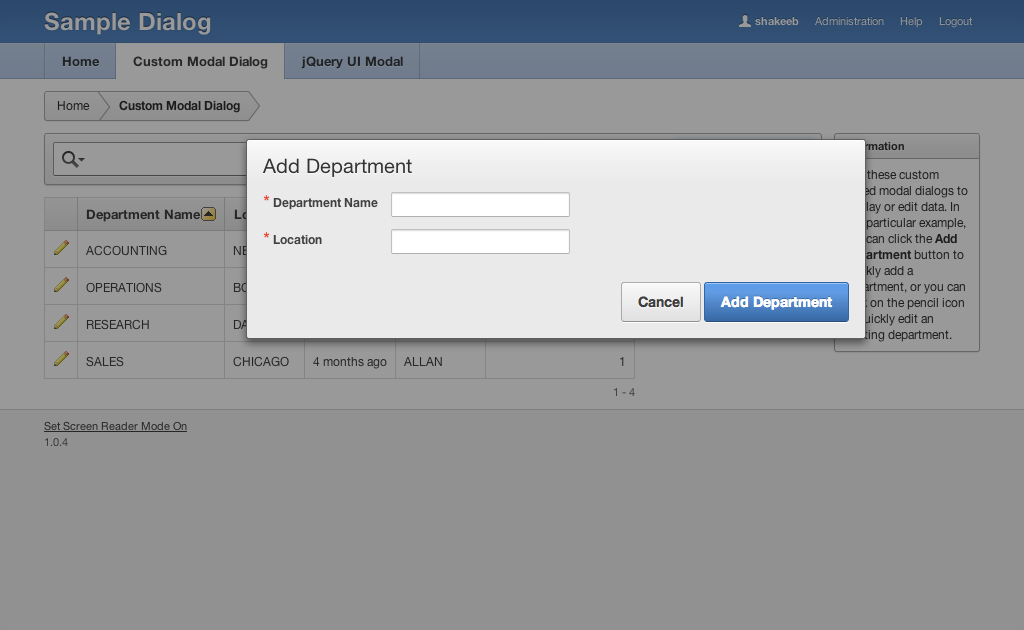Edit the RESEARCH department via pencil icon
Screen dimensions: 1024x630
[x=61, y=322]
